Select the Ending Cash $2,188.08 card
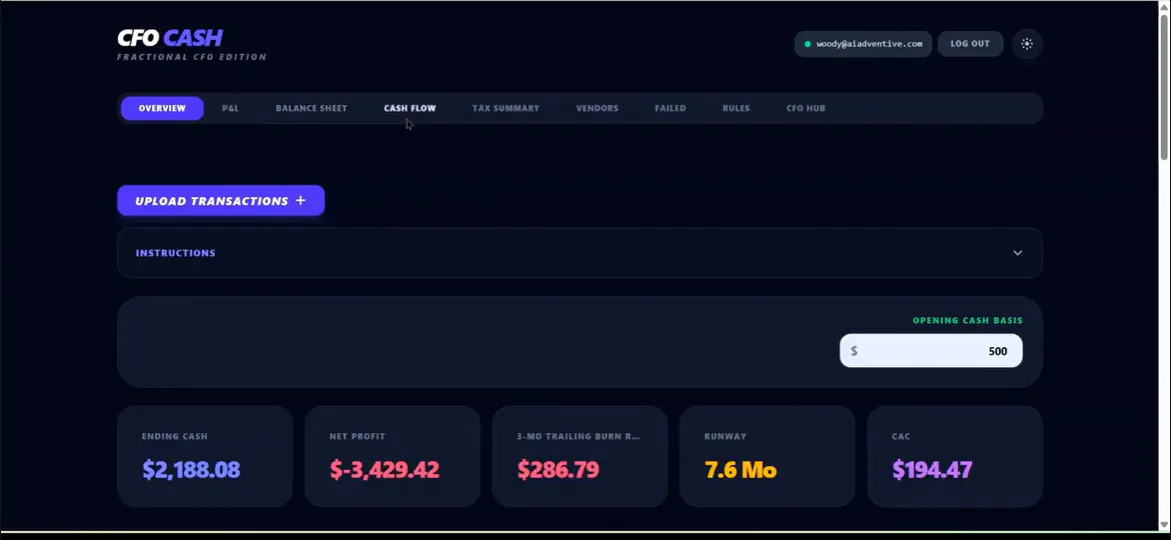 tap(205, 456)
